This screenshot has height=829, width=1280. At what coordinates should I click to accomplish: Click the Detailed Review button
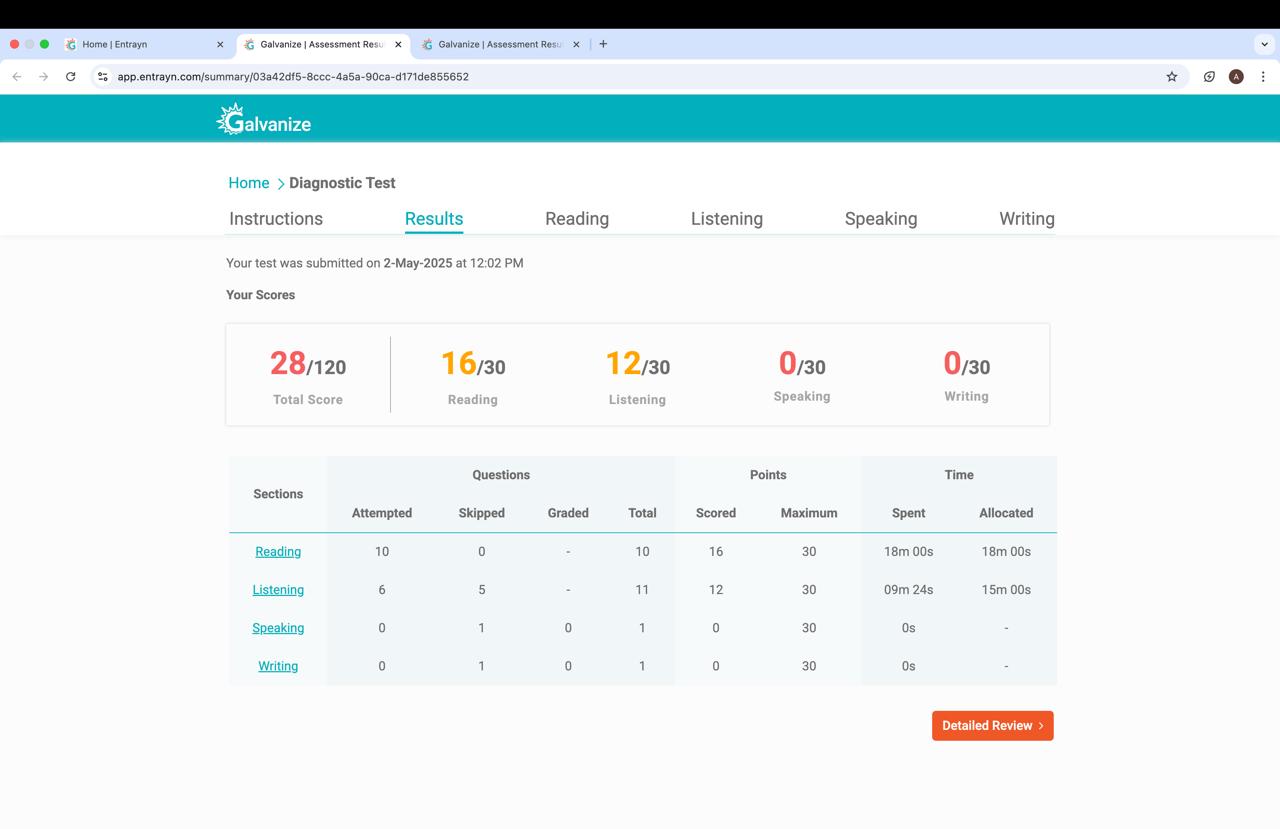click(x=993, y=726)
